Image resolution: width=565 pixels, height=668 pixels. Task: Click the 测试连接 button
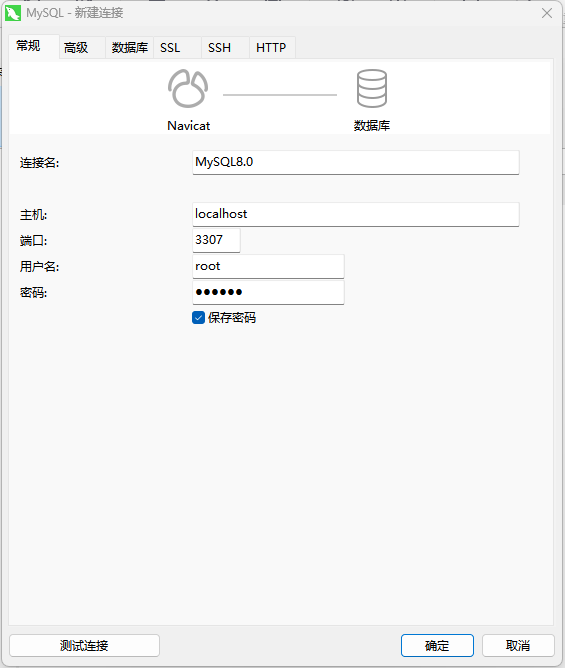coord(84,645)
